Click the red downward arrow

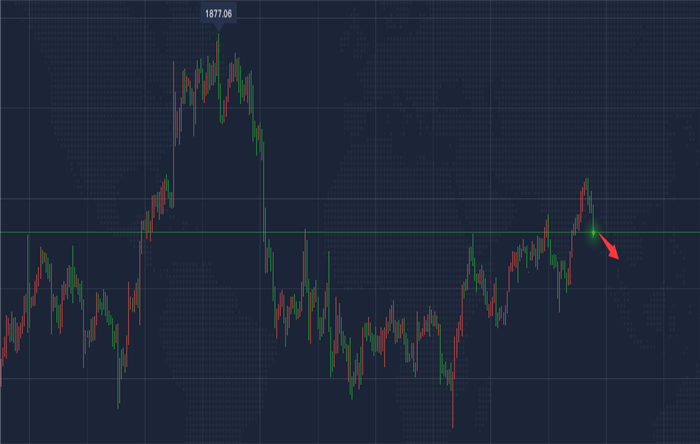(608, 246)
